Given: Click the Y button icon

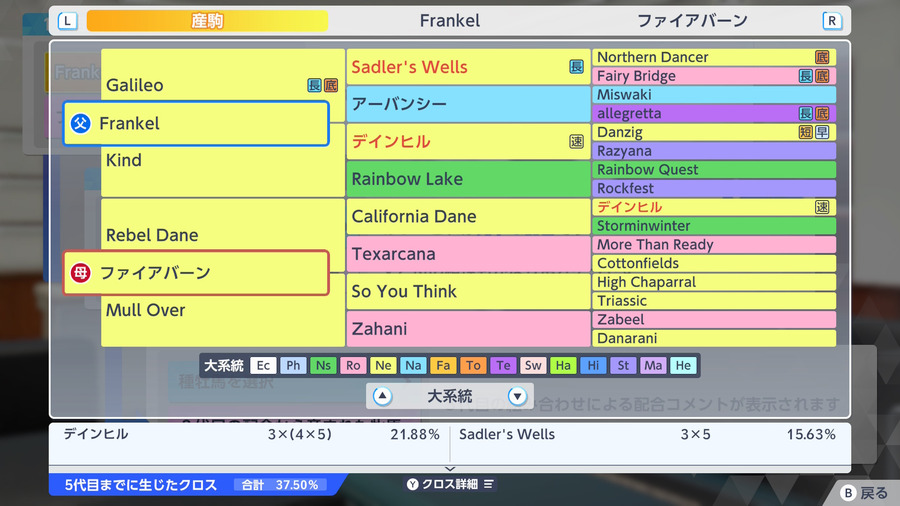Looking at the screenshot, I should [x=413, y=484].
